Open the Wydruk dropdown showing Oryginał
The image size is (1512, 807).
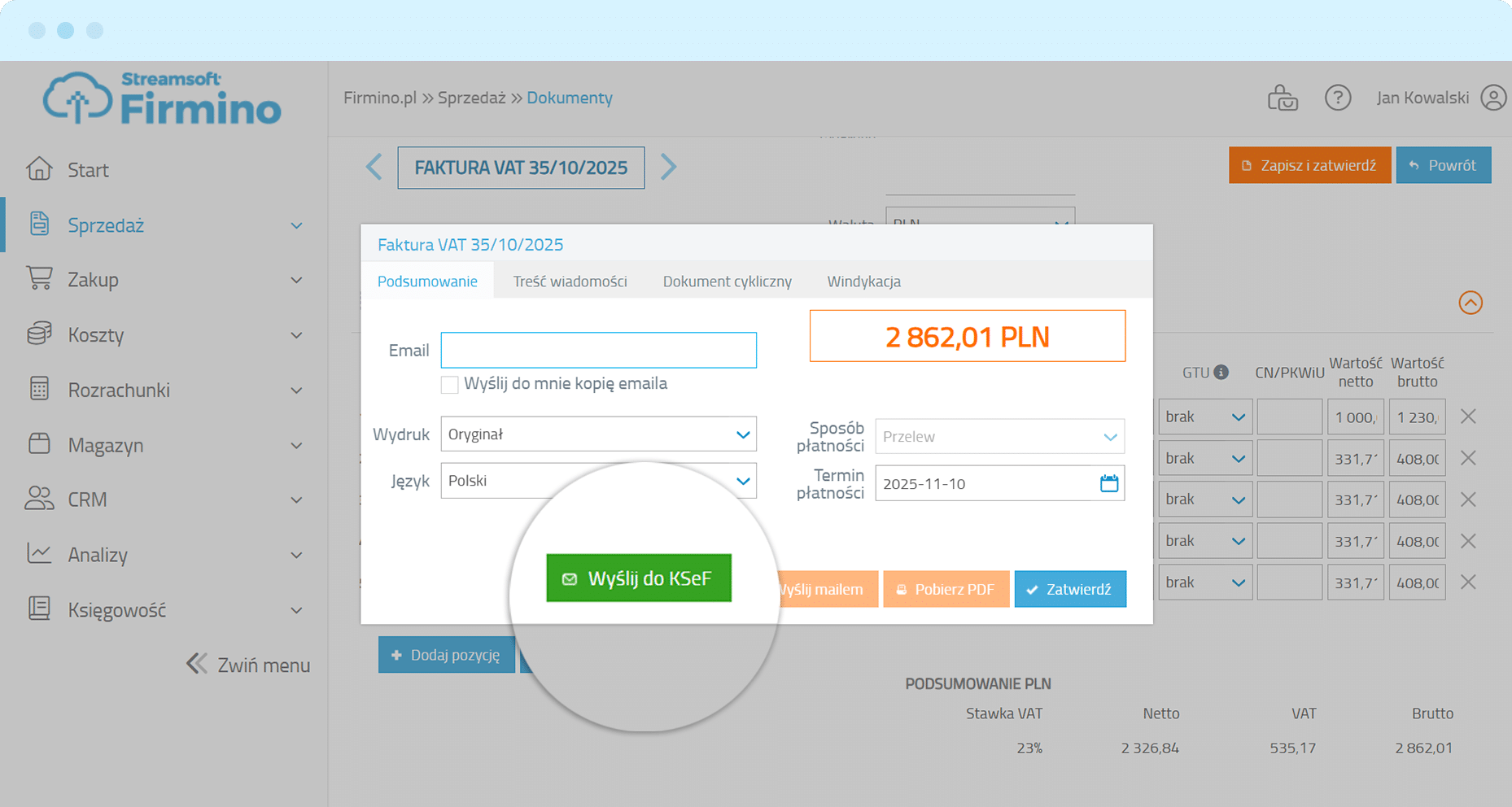[x=598, y=434]
